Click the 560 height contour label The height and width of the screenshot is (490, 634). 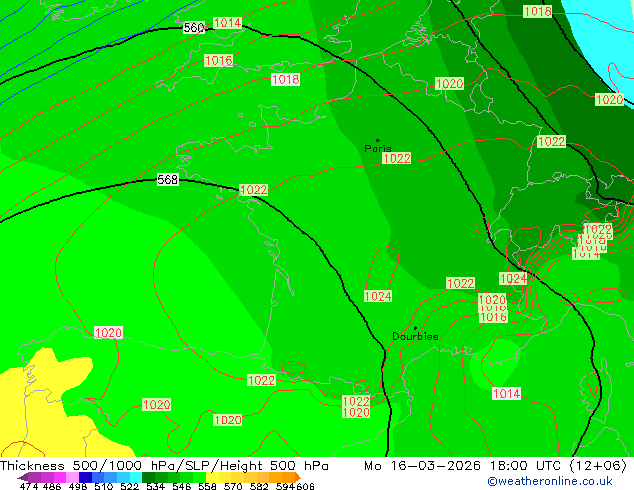pos(194,28)
